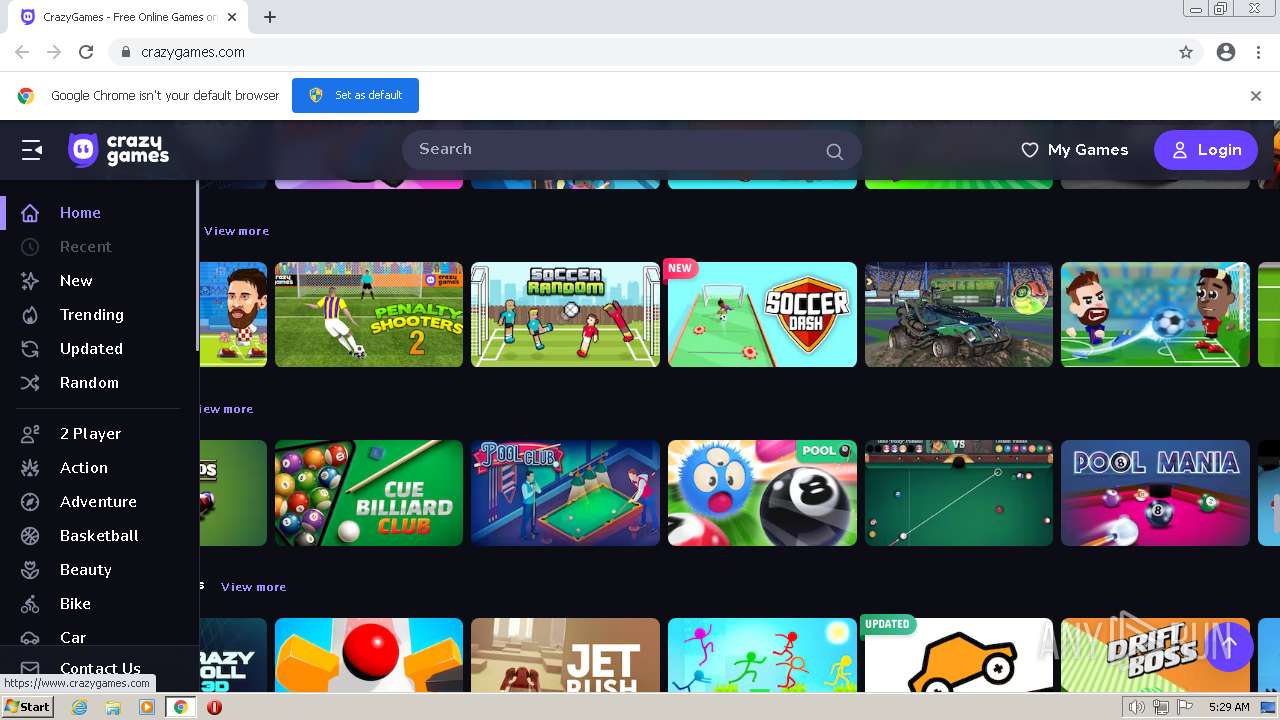The height and width of the screenshot is (720, 1280).
Task: Click the Contact Us envelope icon
Action: (x=30, y=668)
